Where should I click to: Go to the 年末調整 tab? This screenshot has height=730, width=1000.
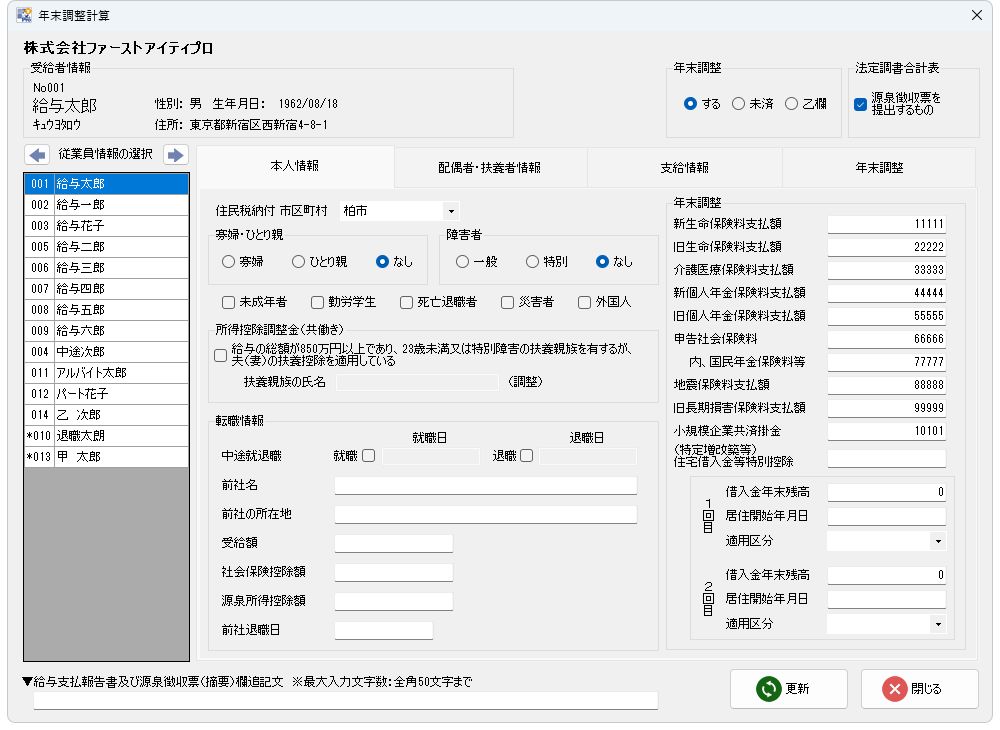(x=879, y=168)
